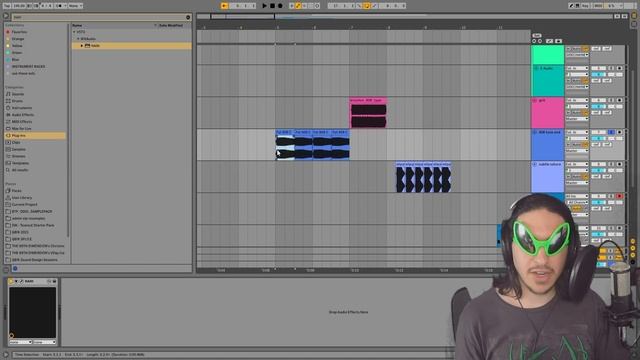Open the Drums category

pyautogui.click(x=17, y=101)
